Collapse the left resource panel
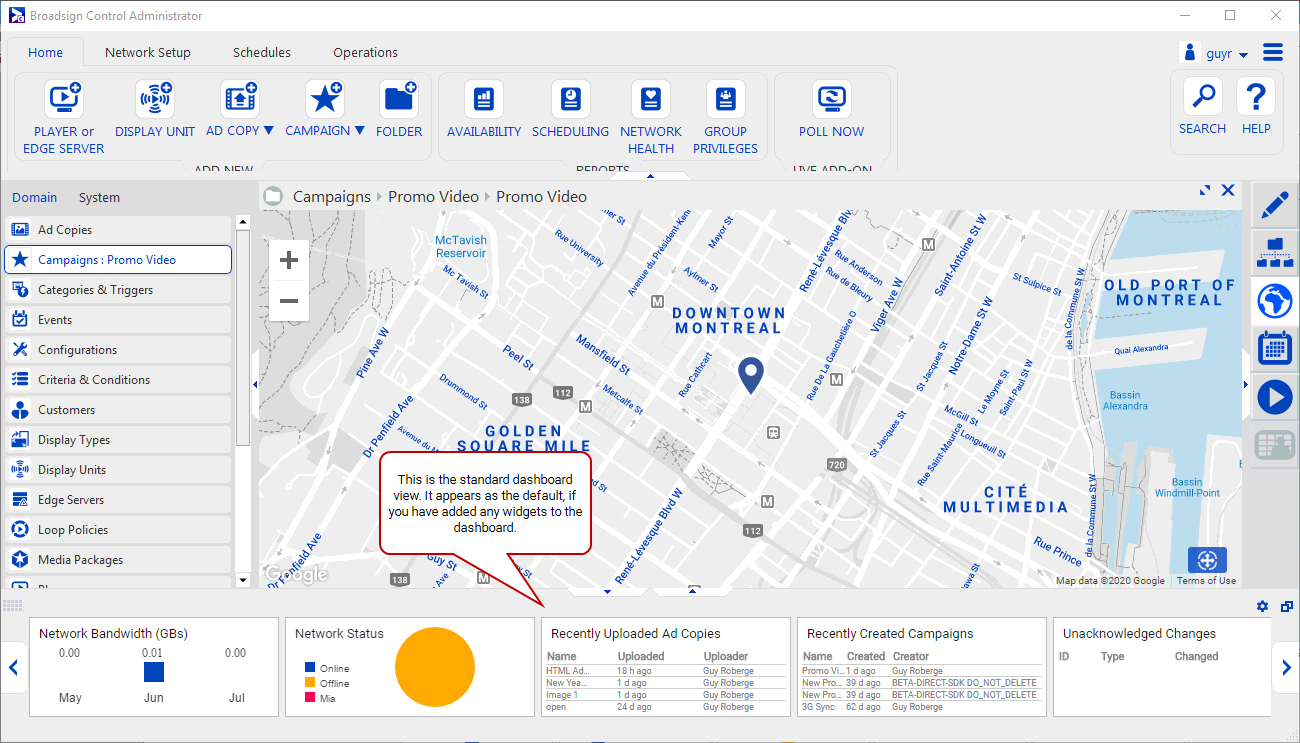Image resolution: width=1300 pixels, height=743 pixels. [255, 384]
